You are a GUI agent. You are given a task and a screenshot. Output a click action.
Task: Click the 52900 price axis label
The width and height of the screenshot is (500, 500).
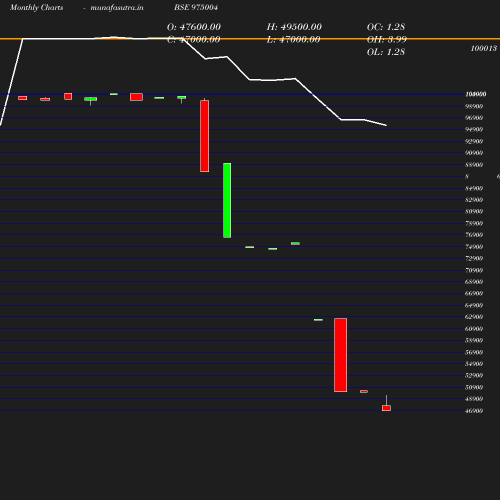tap(474, 375)
